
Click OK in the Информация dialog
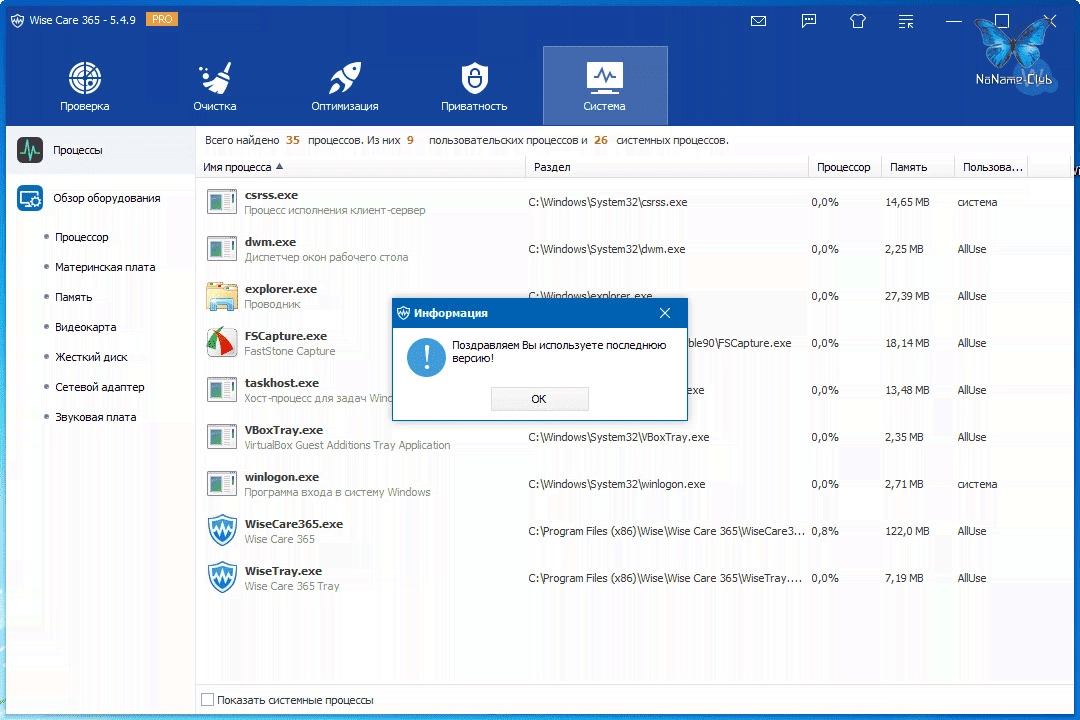539,399
